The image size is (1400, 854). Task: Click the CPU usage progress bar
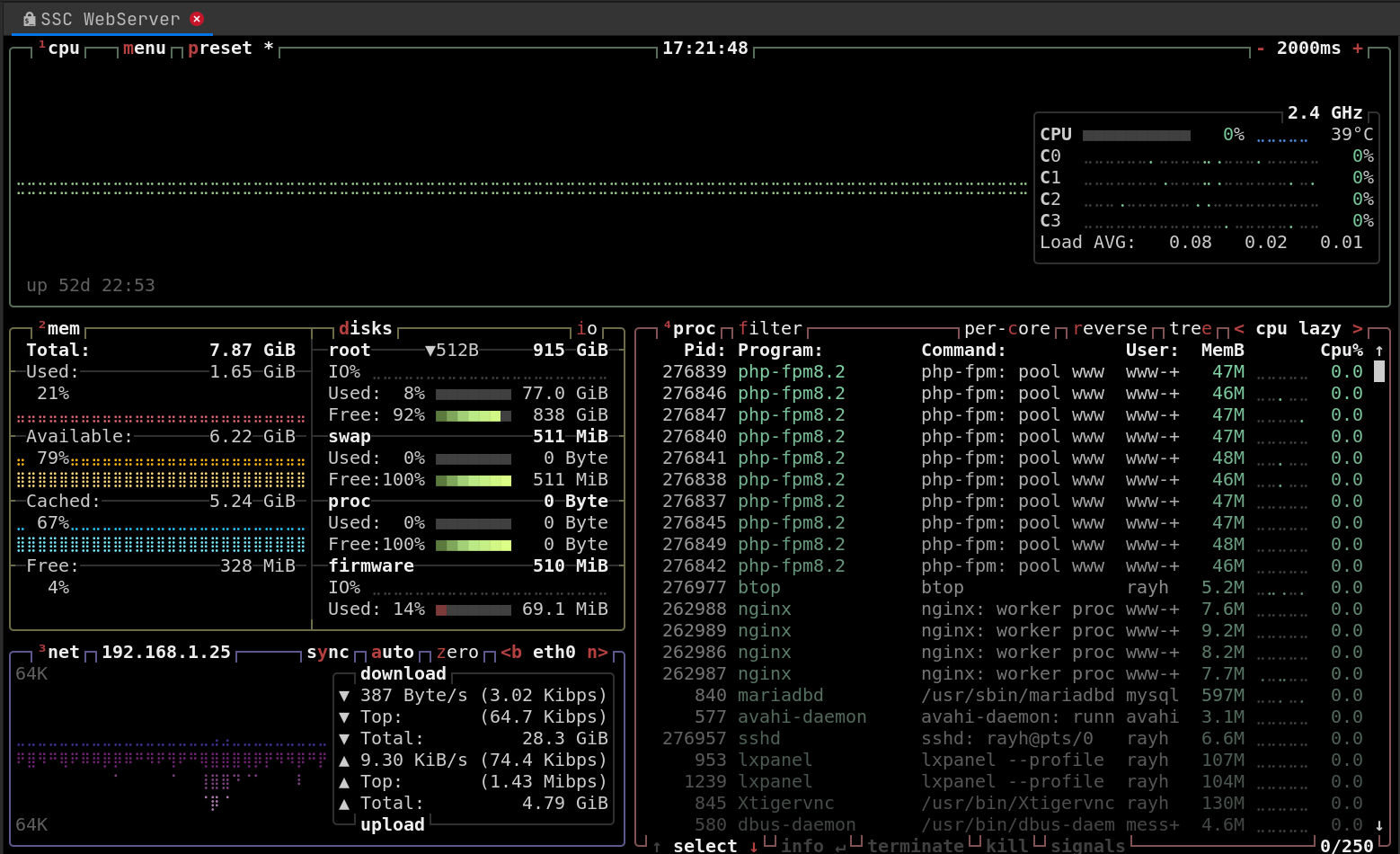1137,134
